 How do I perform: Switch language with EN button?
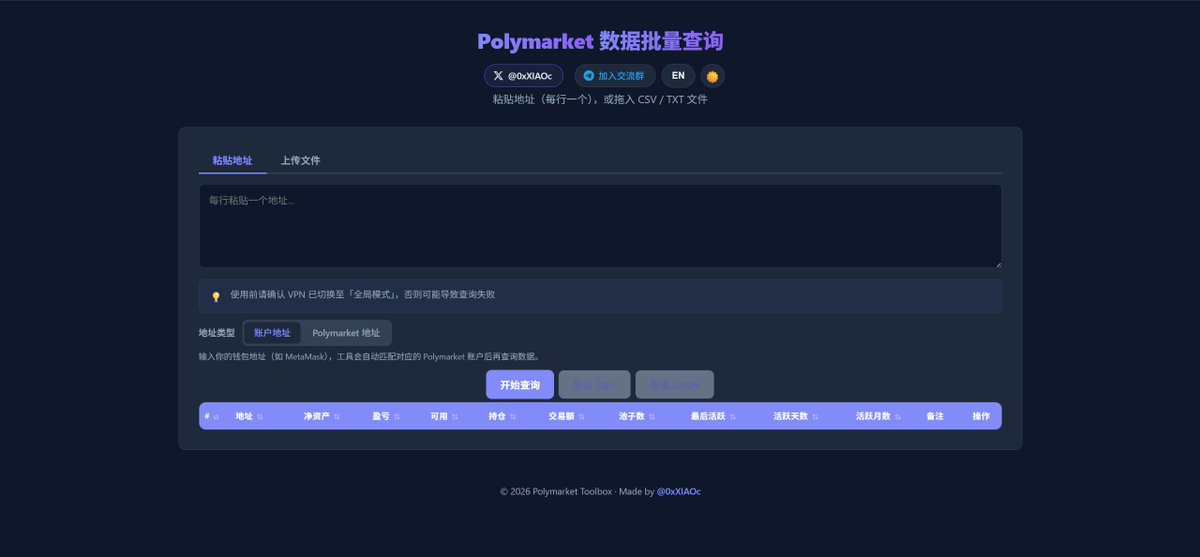[x=678, y=76]
